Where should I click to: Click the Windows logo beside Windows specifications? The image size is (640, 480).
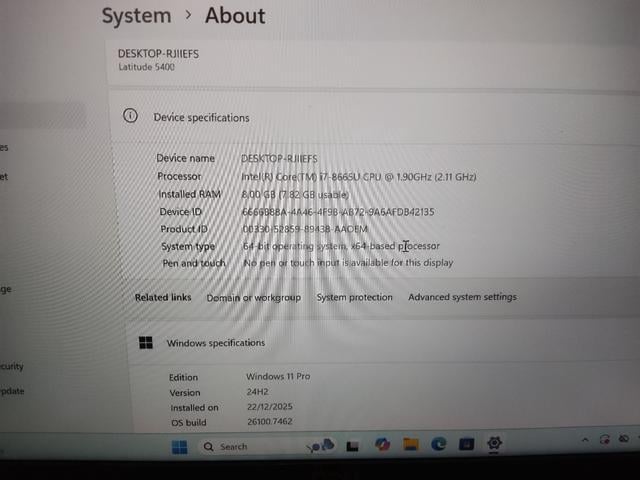146,342
